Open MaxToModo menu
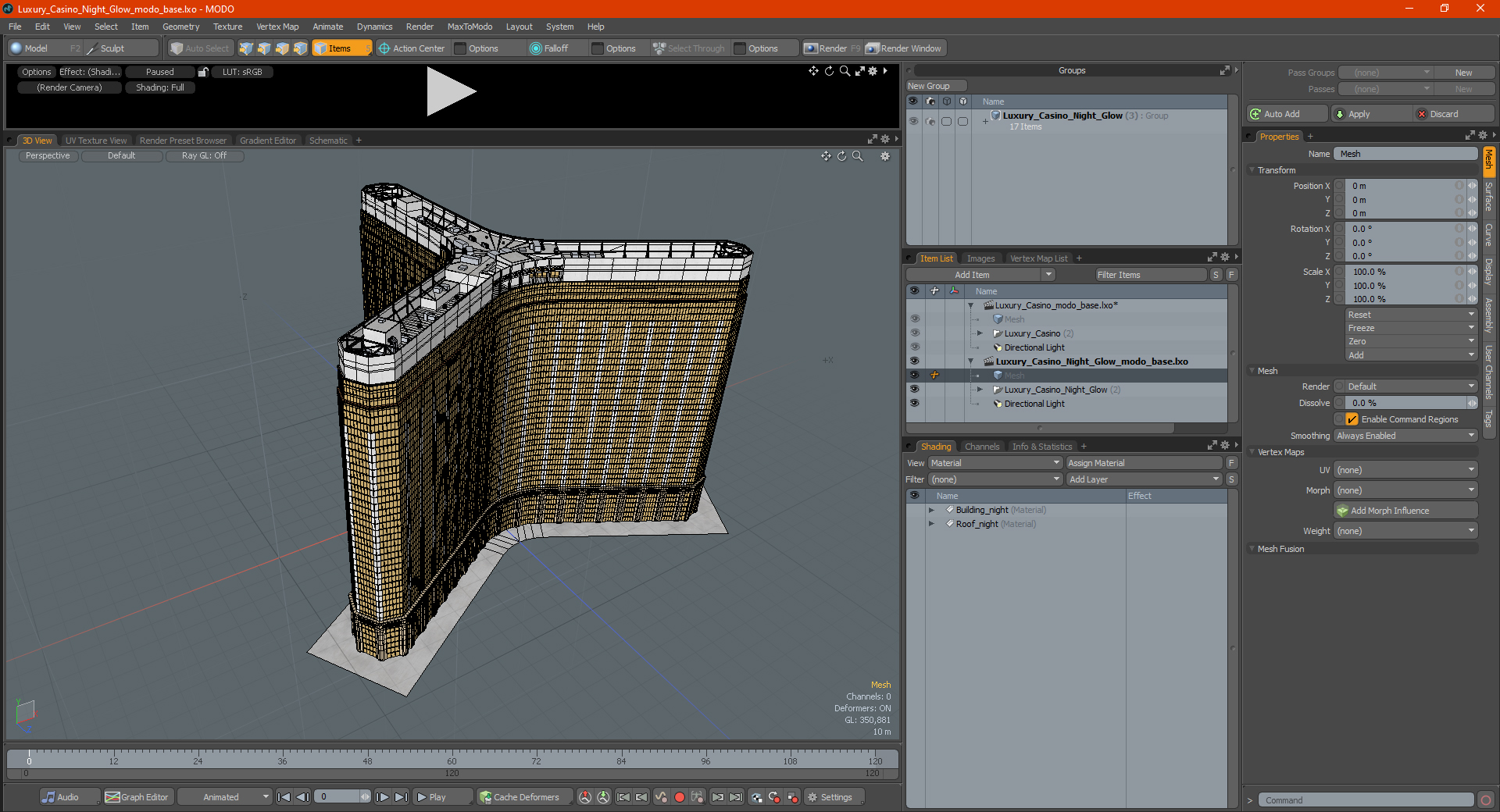Image resolution: width=1500 pixels, height=812 pixels. (x=470, y=27)
